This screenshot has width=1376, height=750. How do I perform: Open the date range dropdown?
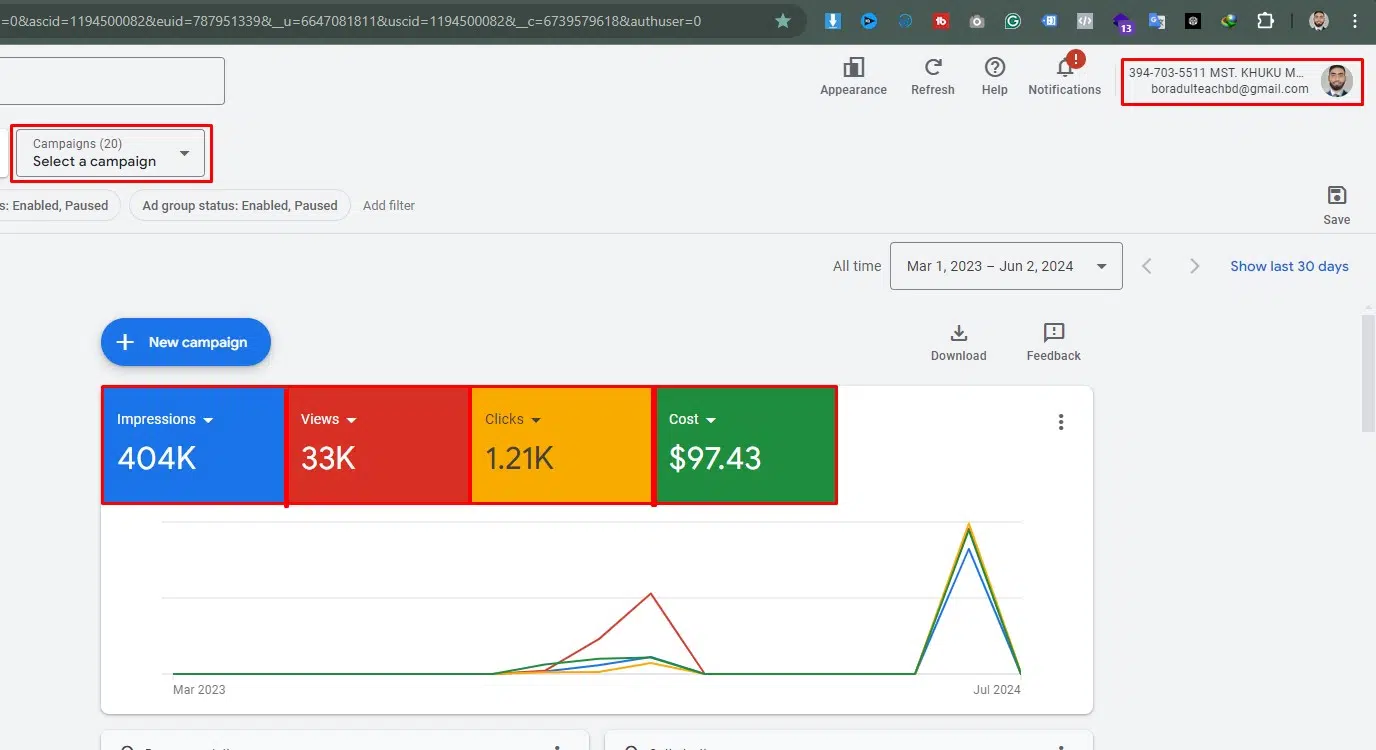[x=1005, y=266]
